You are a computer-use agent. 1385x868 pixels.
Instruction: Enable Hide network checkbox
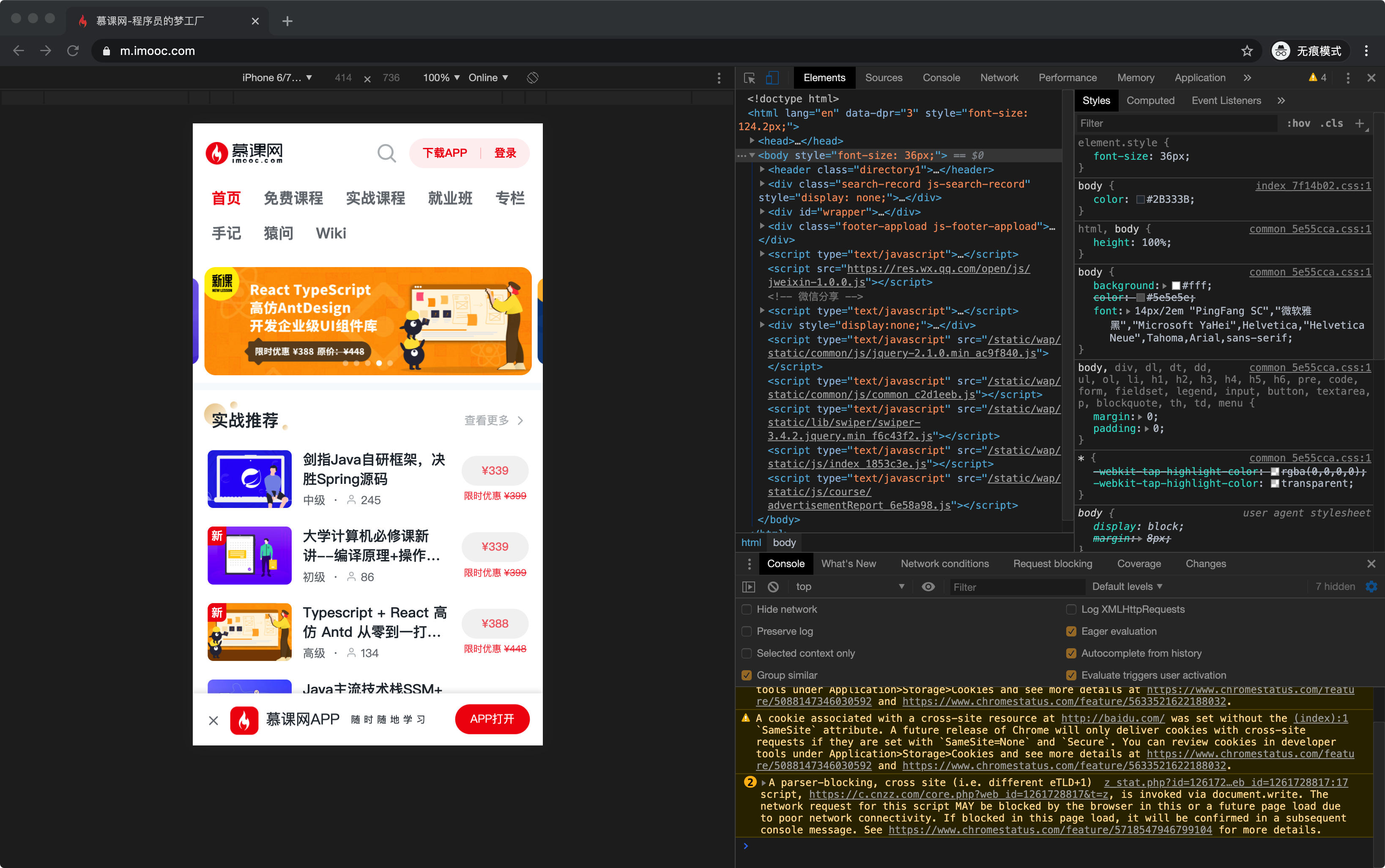(747, 609)
